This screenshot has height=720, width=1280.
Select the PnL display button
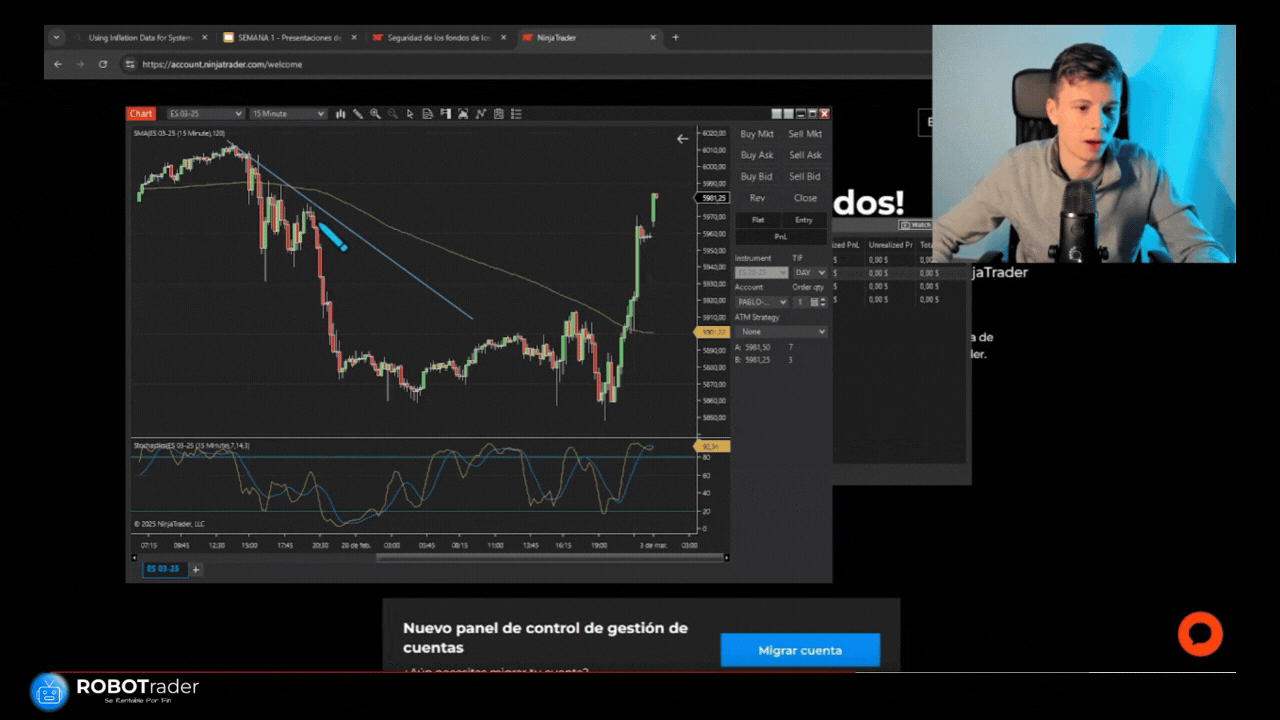coord(781,237)
